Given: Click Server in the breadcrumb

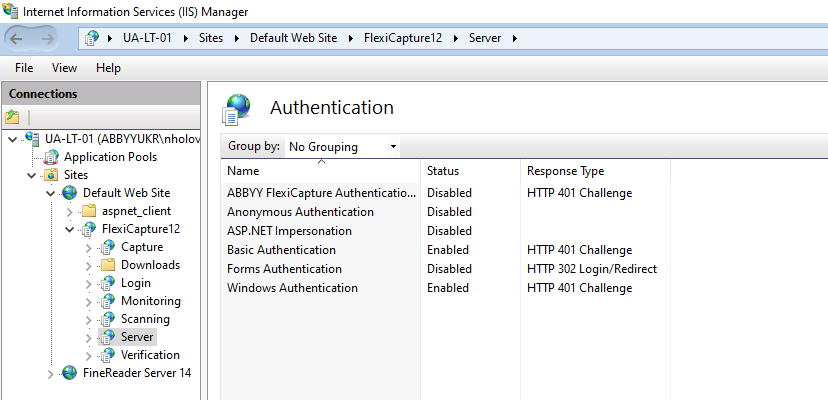Looking at the screenshot, I should click(x=485, y=38).
